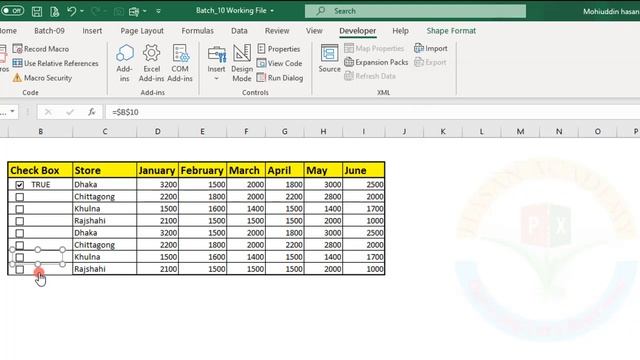Click the confirm checkmark in formula bar
This screenshot has height=360, width=640.
pyautogui.click(x=70, y=112)
